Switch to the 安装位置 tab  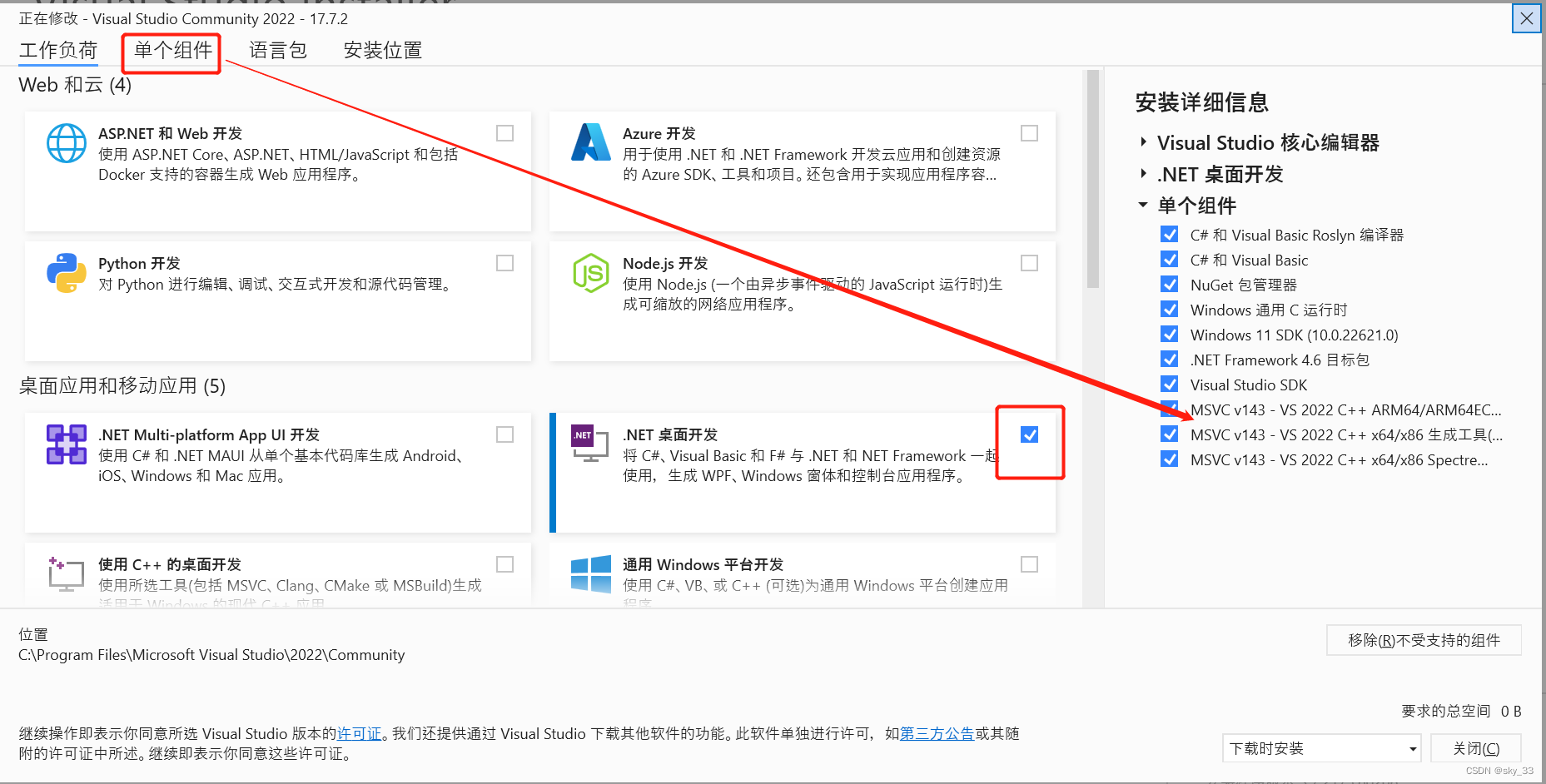point(381,50)
